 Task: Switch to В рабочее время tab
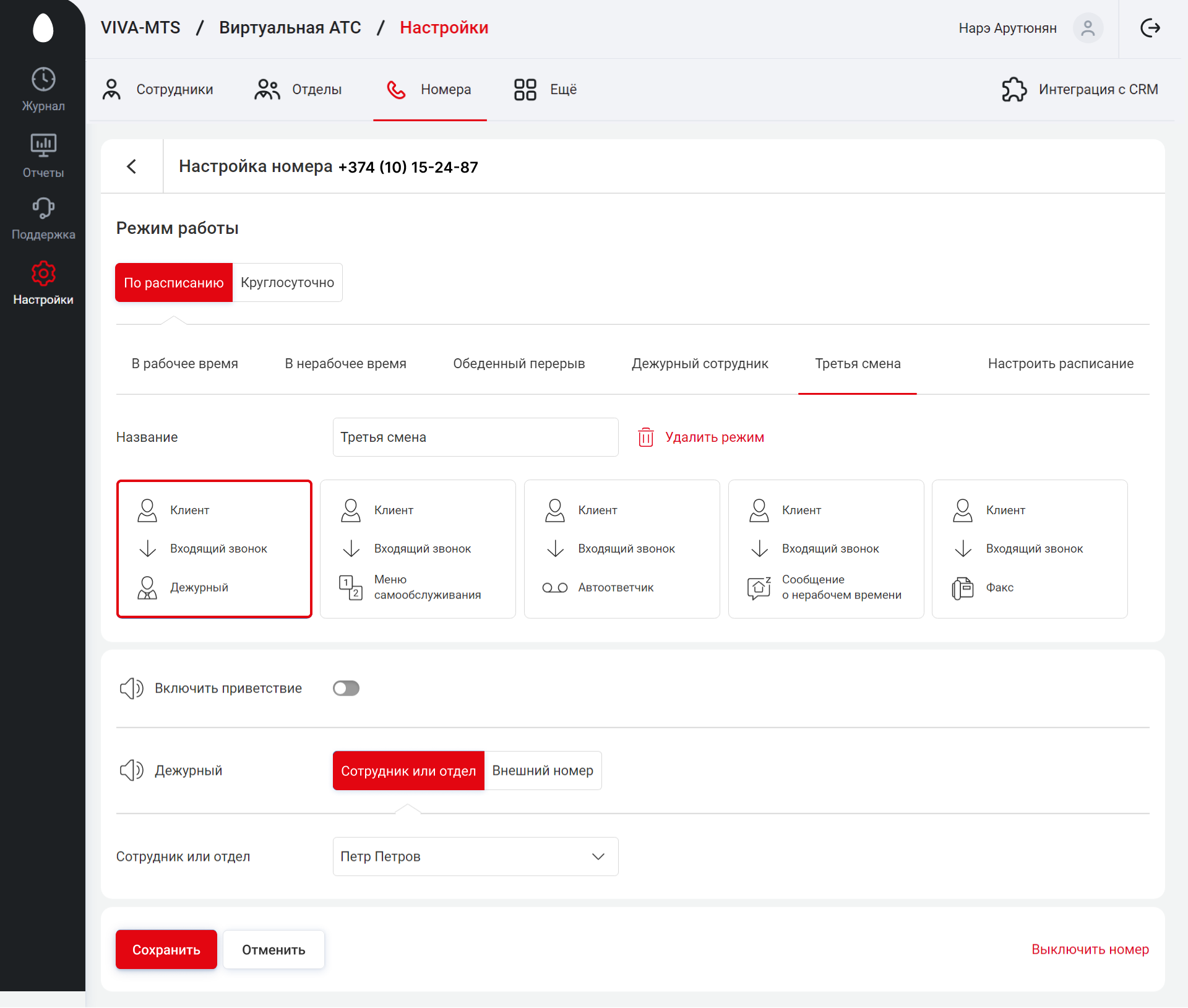(184, 364)
